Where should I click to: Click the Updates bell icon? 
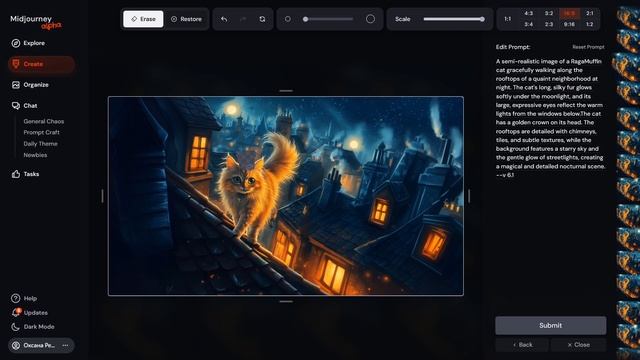(16, 313)
